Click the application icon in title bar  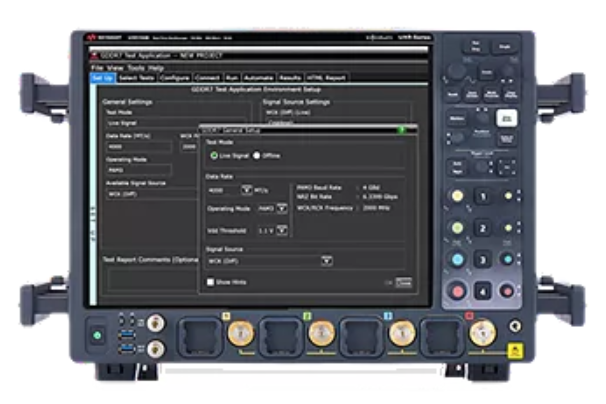click(x=94, y=56)
